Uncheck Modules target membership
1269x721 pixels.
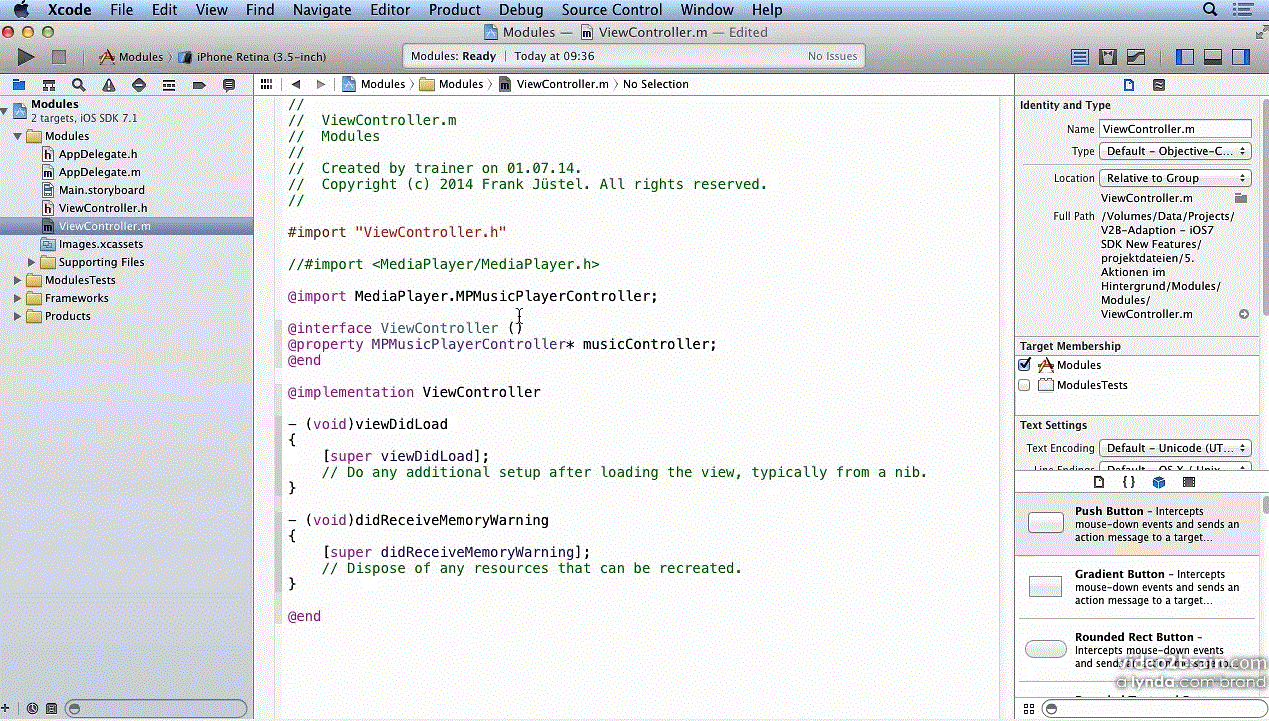(1024, 365)
